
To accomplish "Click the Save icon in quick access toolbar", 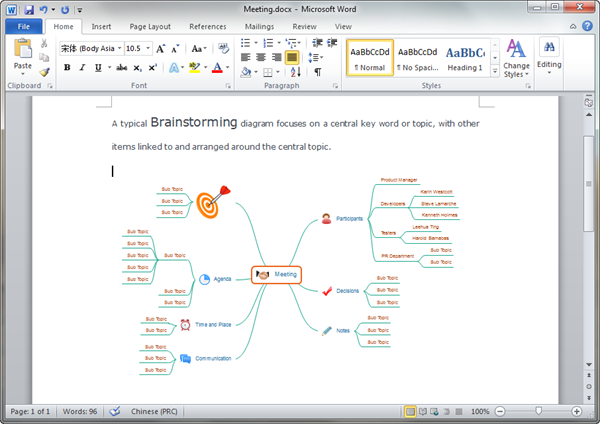I will [x=27, y=9].
